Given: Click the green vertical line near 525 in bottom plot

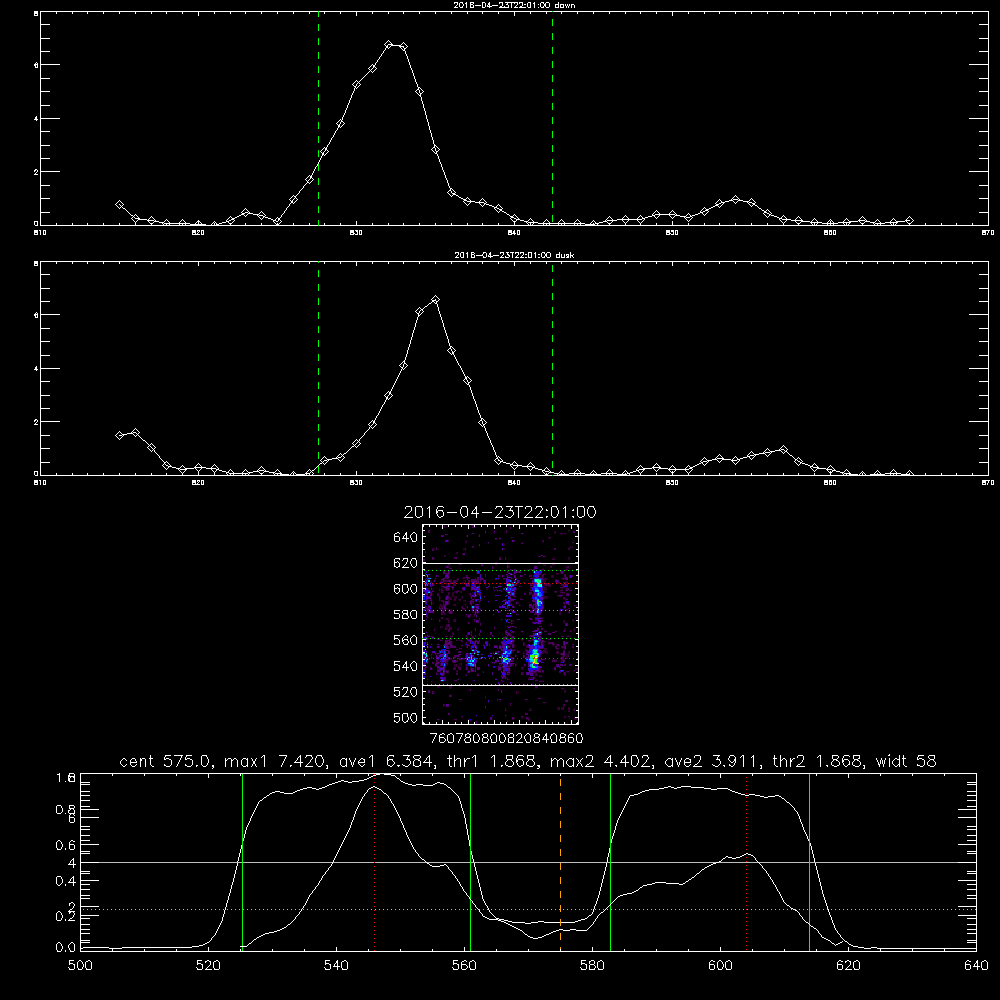Looking at the screenshot, I should [242, 862].
